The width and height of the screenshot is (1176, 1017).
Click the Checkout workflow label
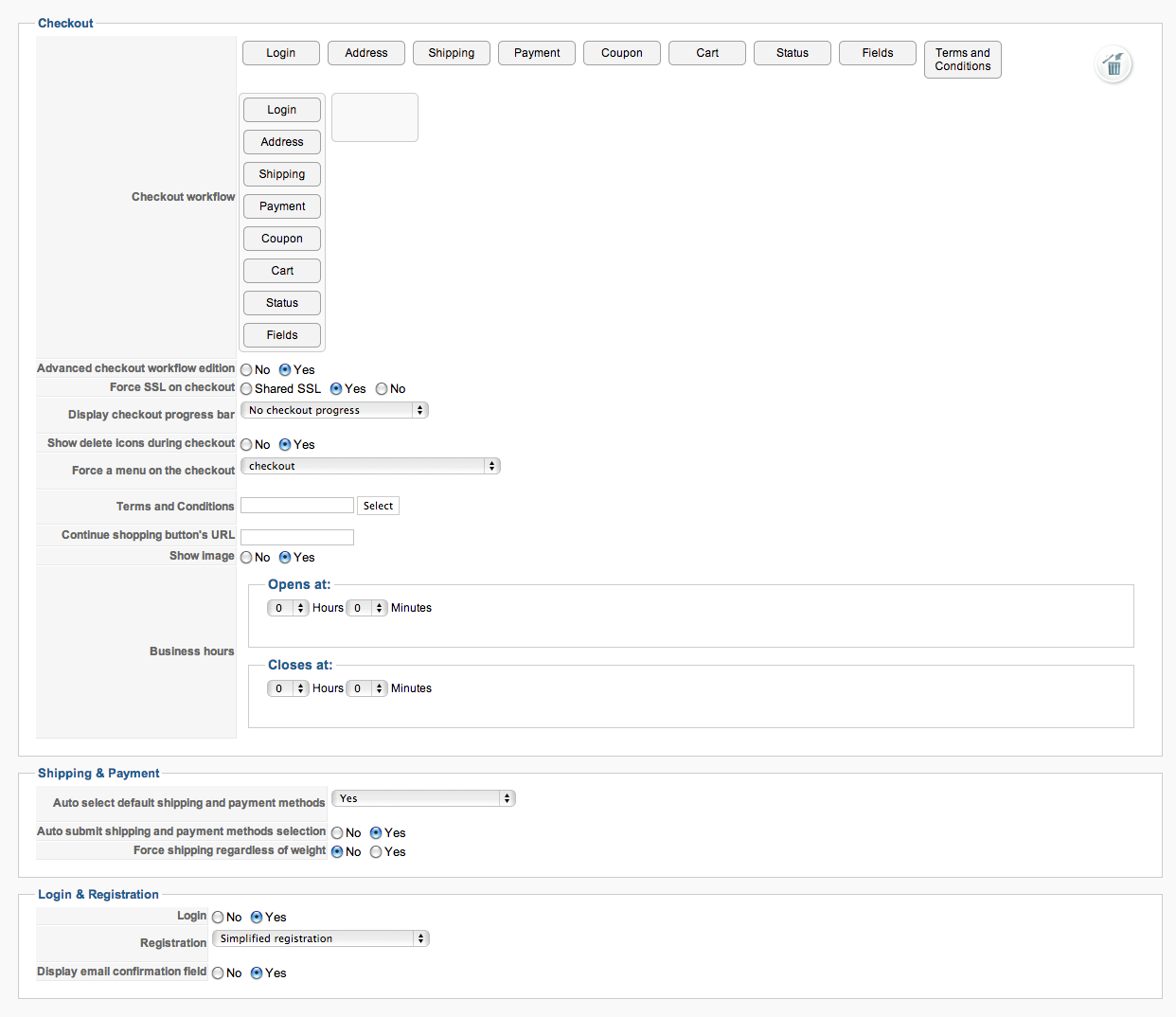coord(184,197)
